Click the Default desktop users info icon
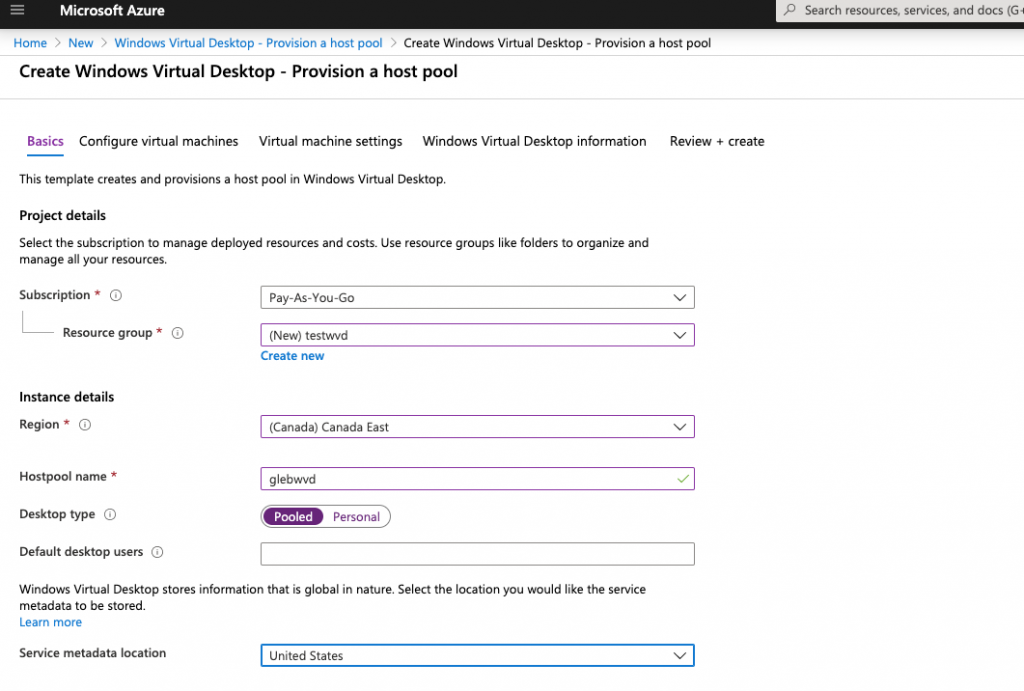Image resolution: width=1024 pixels, height=691 pixels. [157, 552]
